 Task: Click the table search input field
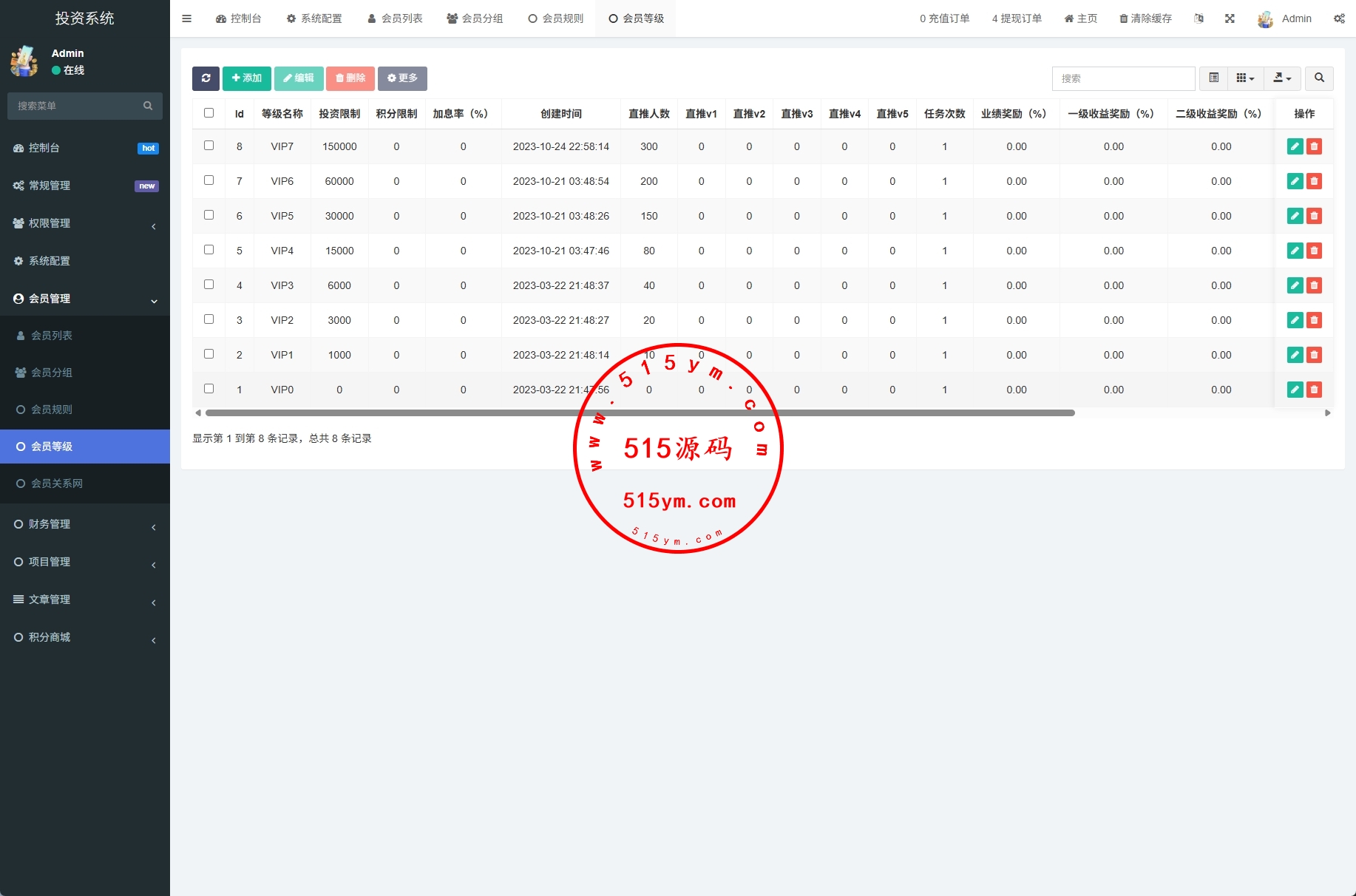[x=1122, y=78]
